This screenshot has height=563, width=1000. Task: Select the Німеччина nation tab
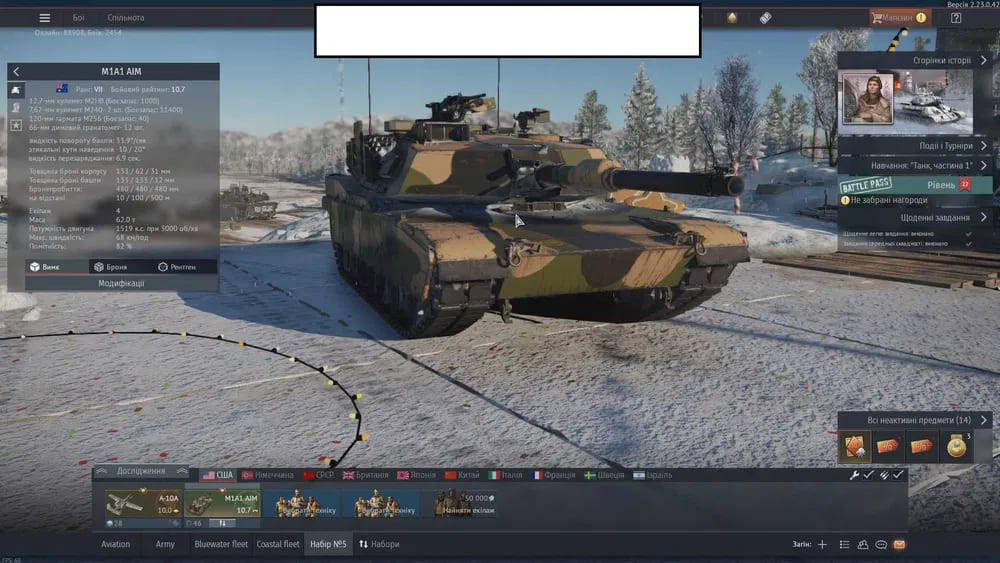(267, 475)
